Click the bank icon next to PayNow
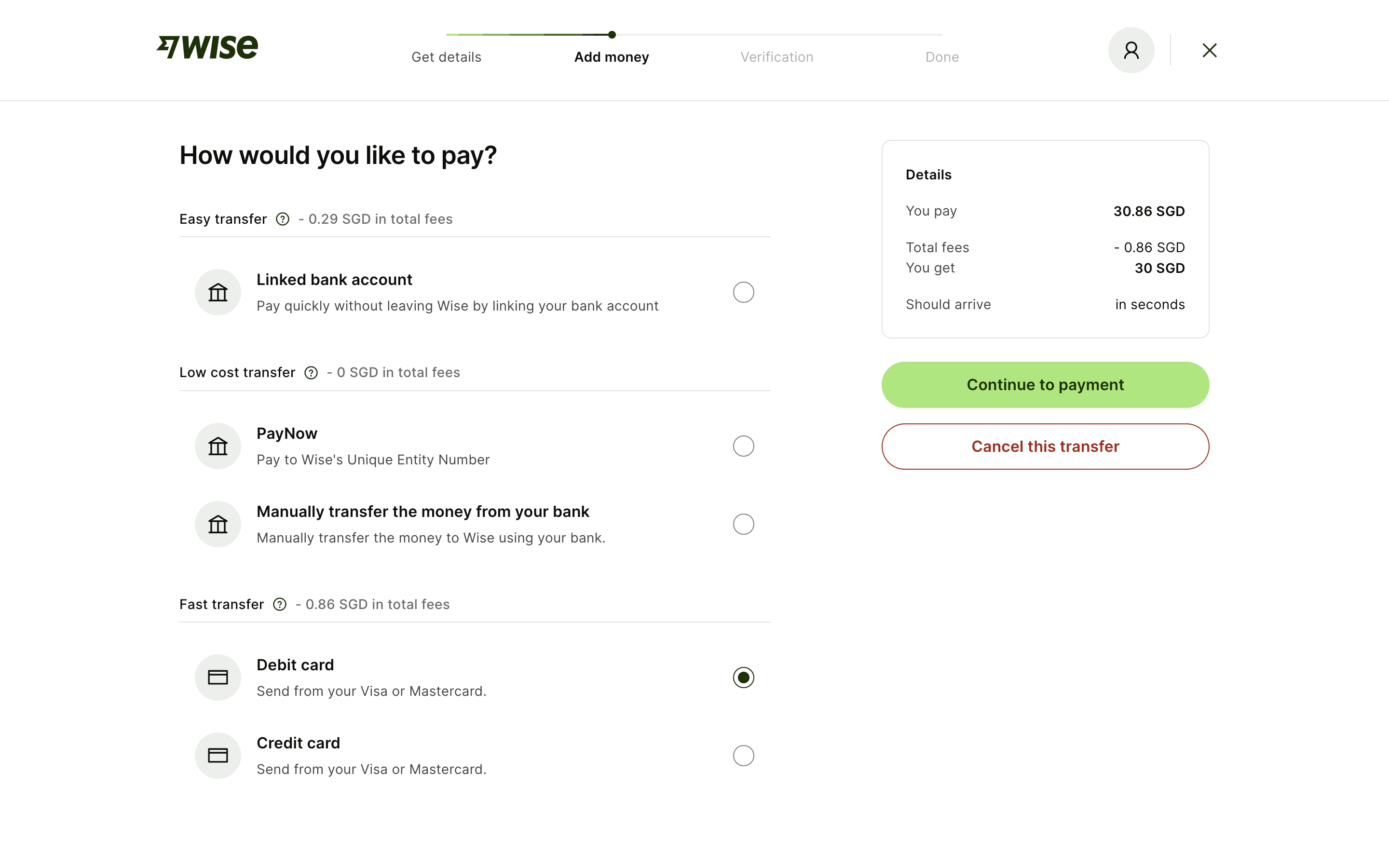The height and width of the screenshot is (868, 1389). (218, 446)
